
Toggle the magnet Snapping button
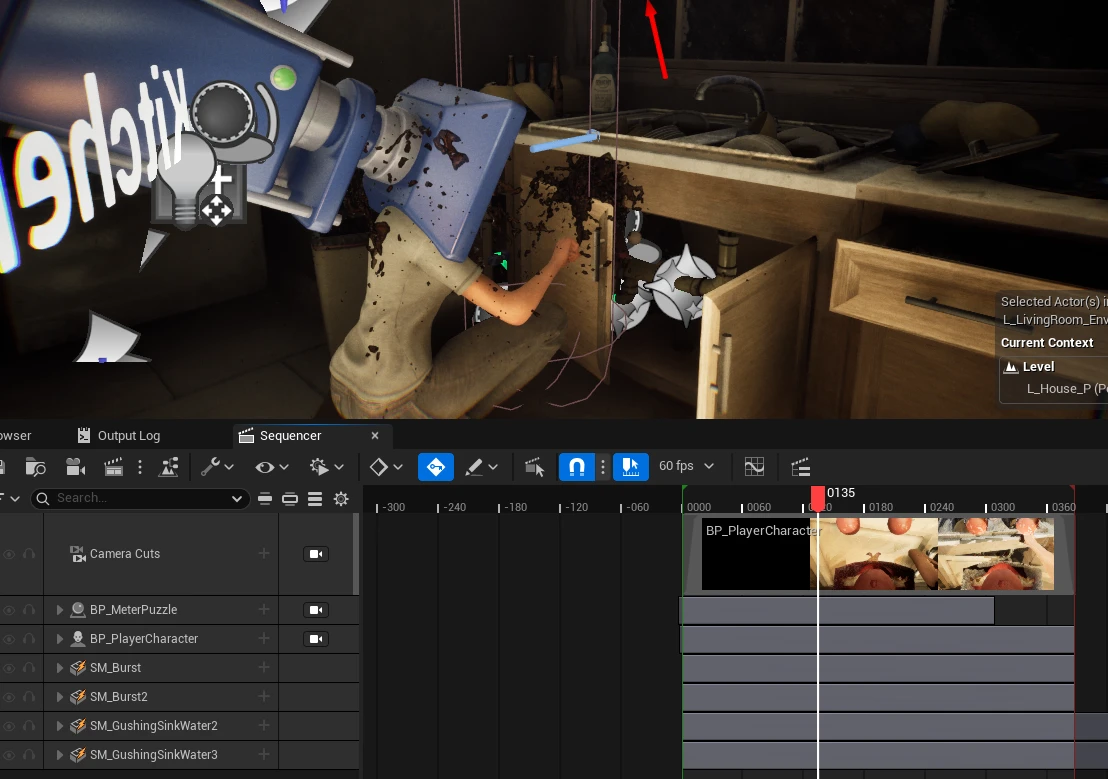click(x=577, y=467)
